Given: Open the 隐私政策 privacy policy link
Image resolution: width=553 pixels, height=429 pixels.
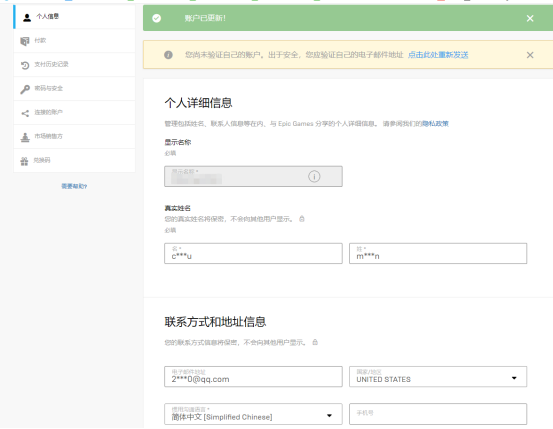Looking at the screenshot, I should coord(435,123).
